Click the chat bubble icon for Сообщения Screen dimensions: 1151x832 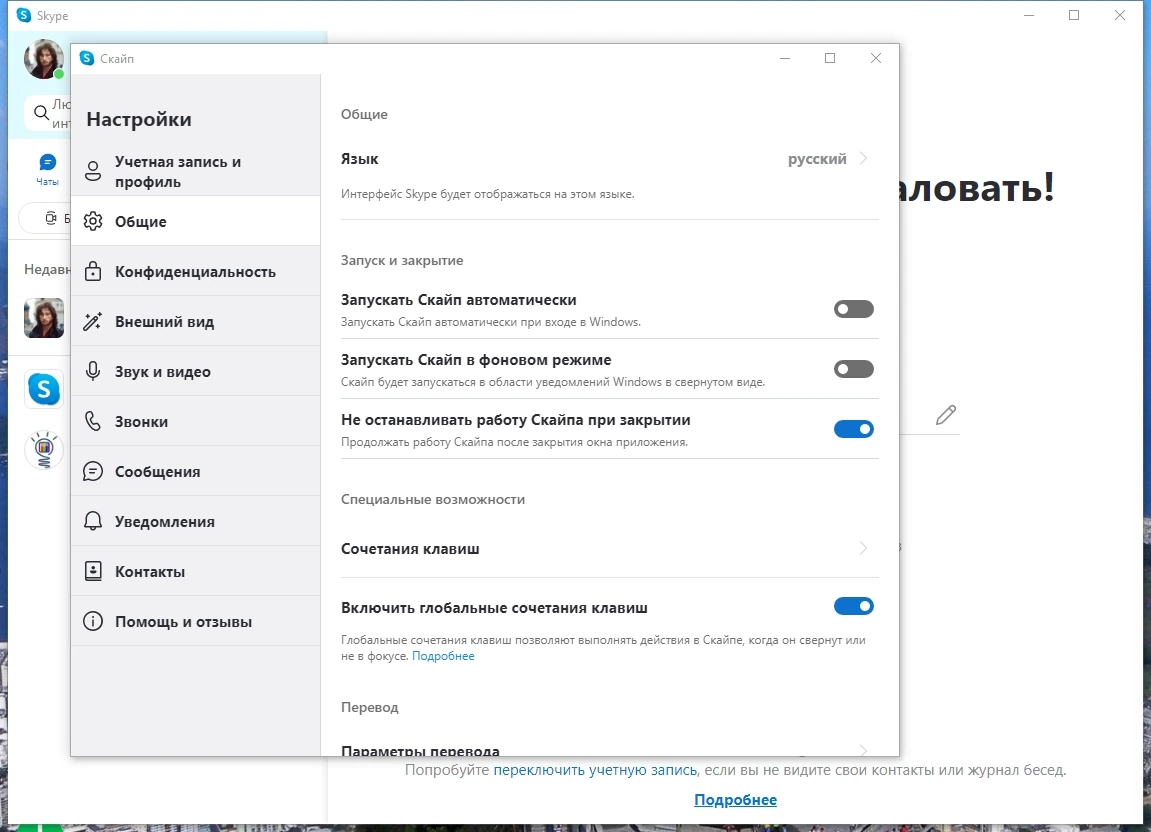(x=92, y=471)
